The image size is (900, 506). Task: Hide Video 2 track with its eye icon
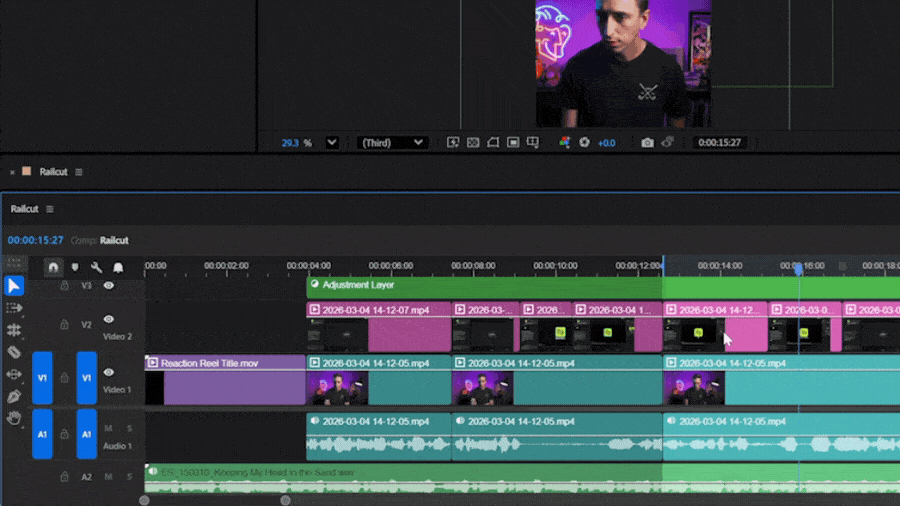pos(108,319)
